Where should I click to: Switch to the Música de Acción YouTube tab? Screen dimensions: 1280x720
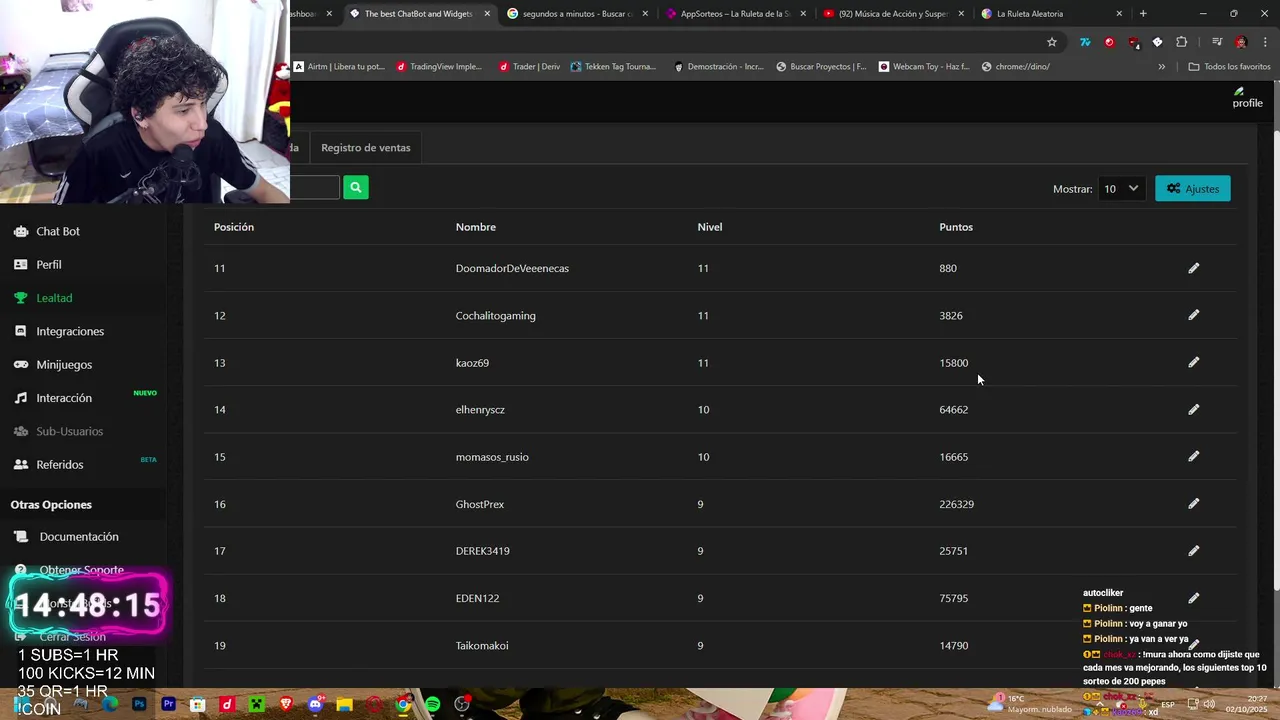click(x=893, y=14)
